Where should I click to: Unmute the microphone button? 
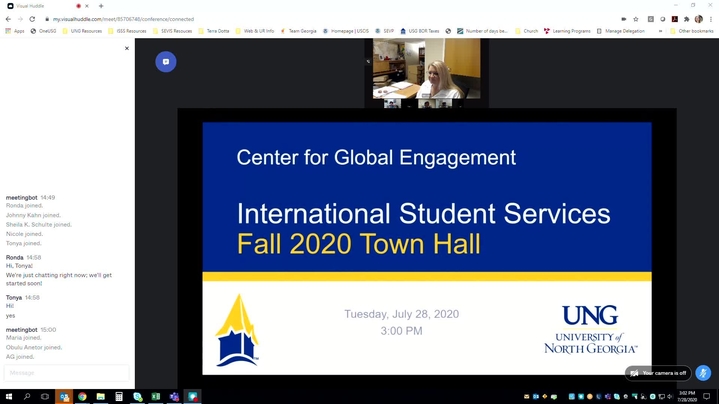click(703, 373)
